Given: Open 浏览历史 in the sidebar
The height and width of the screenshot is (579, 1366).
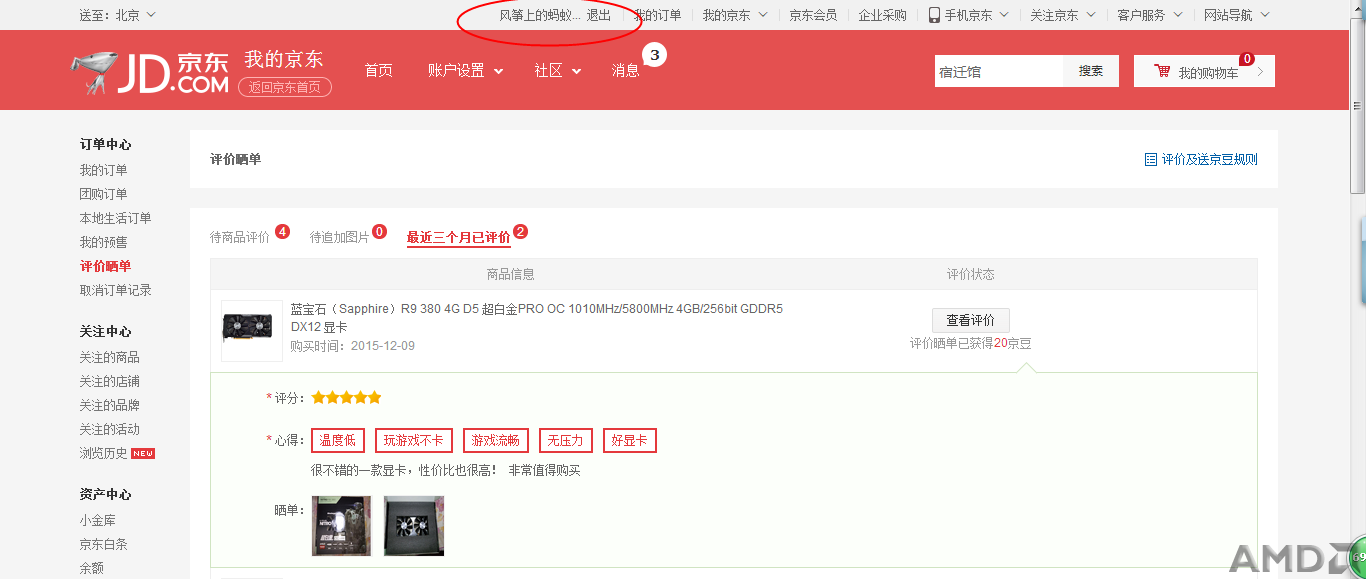Looking at the screenshot, I should pyautogui.click(x=104, y=453).
